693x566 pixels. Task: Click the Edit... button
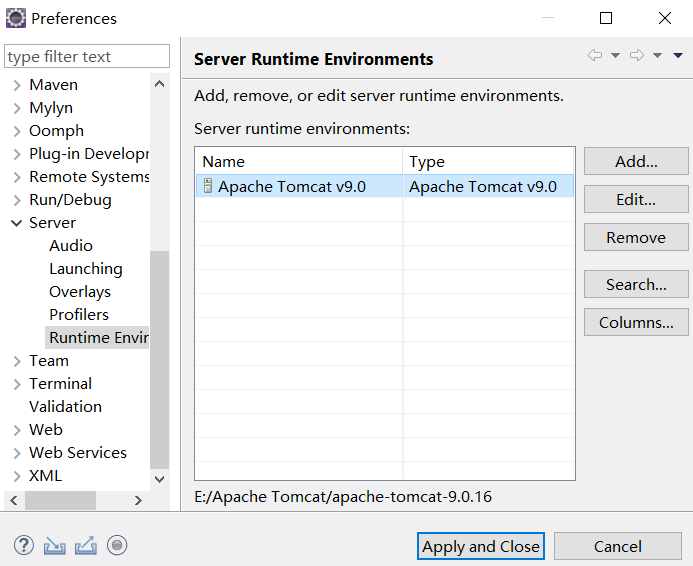636,199
